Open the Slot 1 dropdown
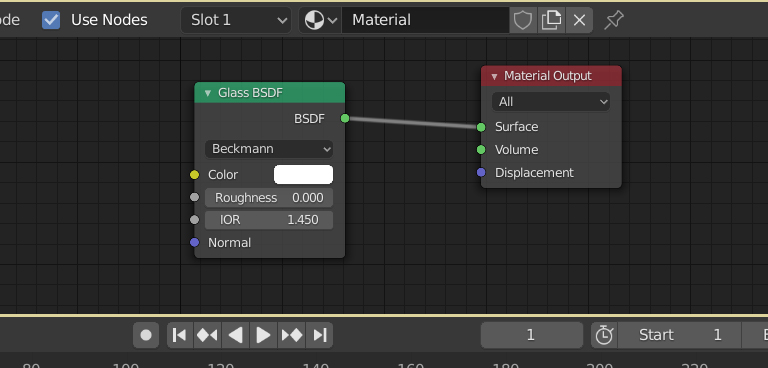The image size is (768, 368). [x=236, y=20]
